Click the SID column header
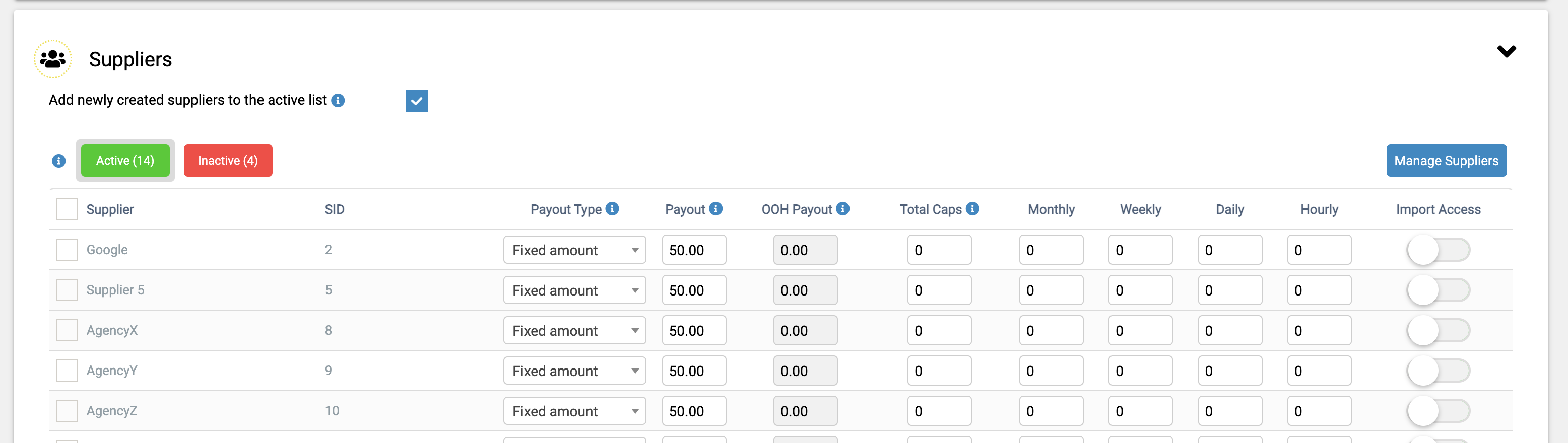 point(334,209)
